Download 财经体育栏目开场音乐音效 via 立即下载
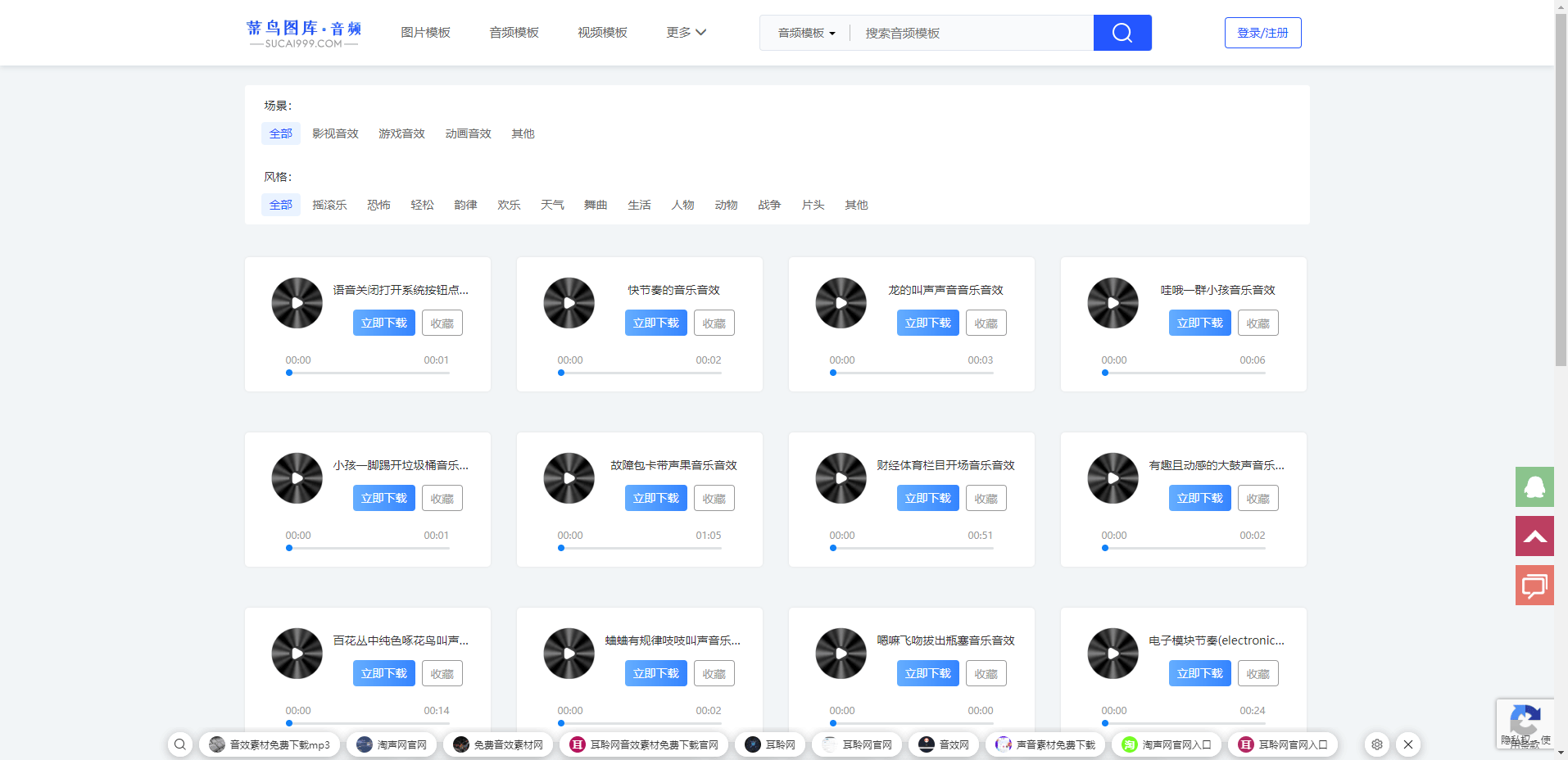The width and height of the screenshot is (1568, 760). click(x=927, y=497)
